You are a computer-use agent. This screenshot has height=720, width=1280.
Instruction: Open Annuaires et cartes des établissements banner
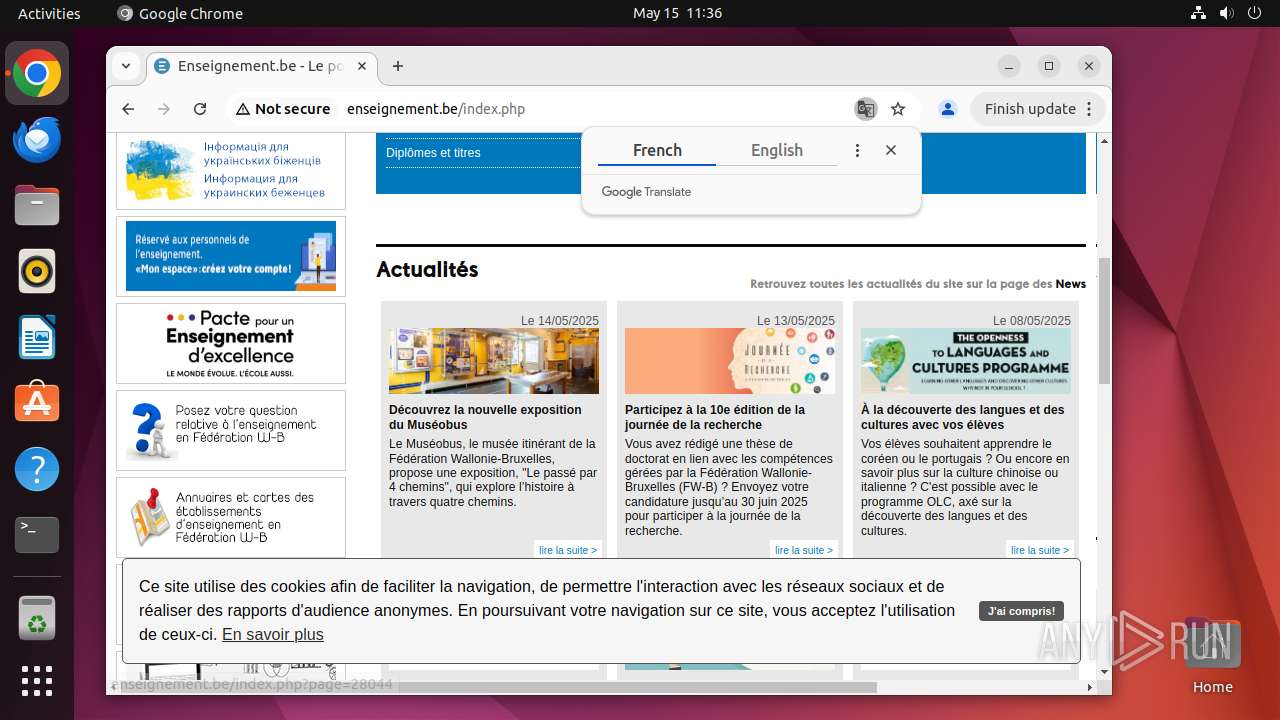pos(231,517)
